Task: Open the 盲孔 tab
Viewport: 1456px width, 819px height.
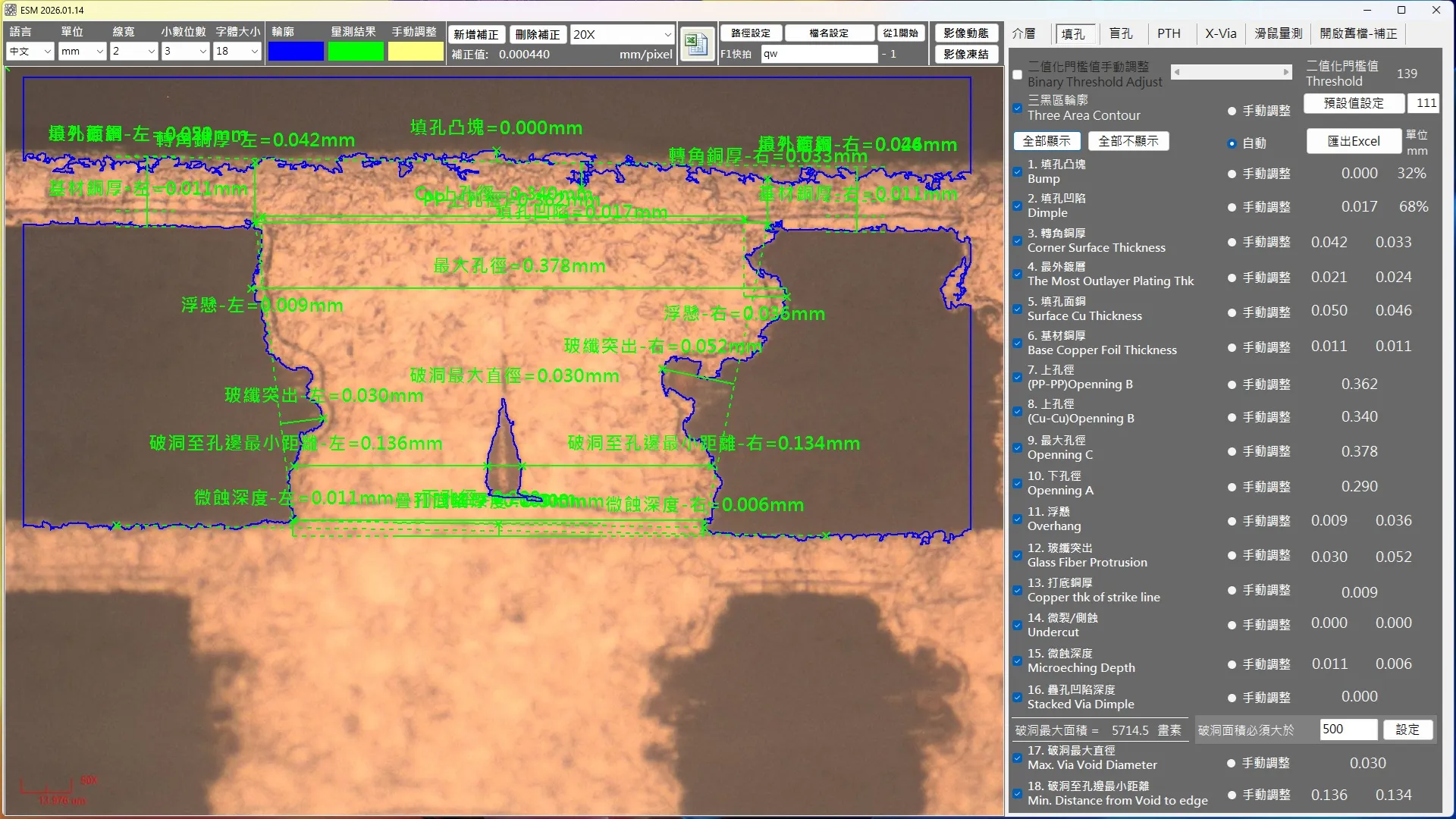Action: 1120,33
